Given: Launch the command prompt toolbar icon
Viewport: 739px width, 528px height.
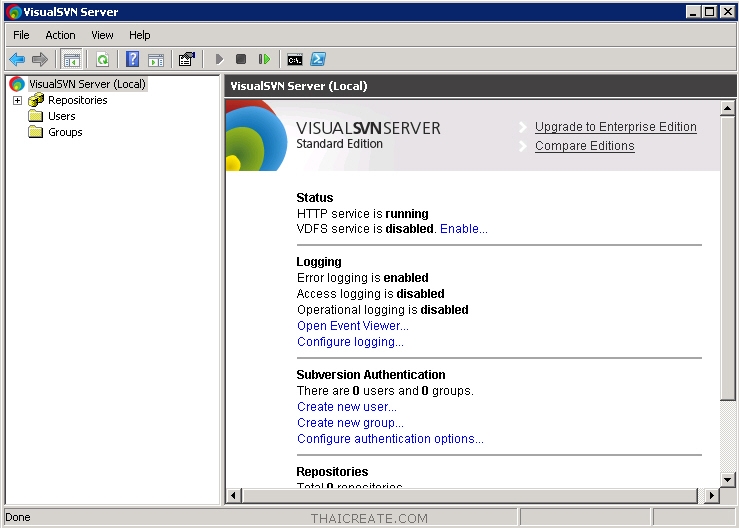Looking at the screenshot, I should [295, 60].
